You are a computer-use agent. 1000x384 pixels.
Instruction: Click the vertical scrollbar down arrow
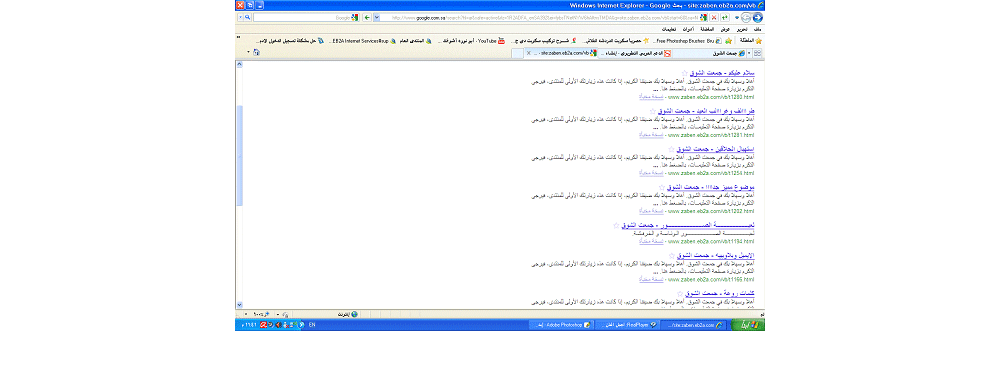(240, 305)
